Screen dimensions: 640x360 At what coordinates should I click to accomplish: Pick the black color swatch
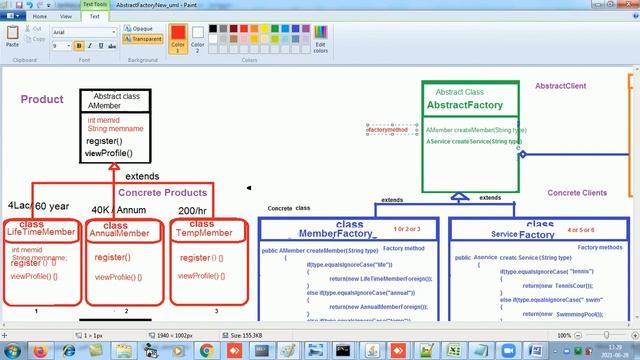click(213, 28)
